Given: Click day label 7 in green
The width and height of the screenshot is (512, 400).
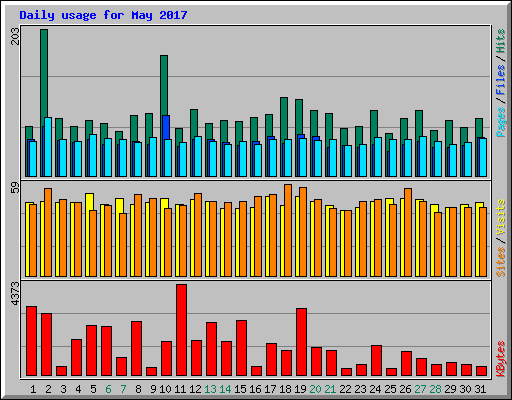Looking at the screenshot, I should pos(123,389).
